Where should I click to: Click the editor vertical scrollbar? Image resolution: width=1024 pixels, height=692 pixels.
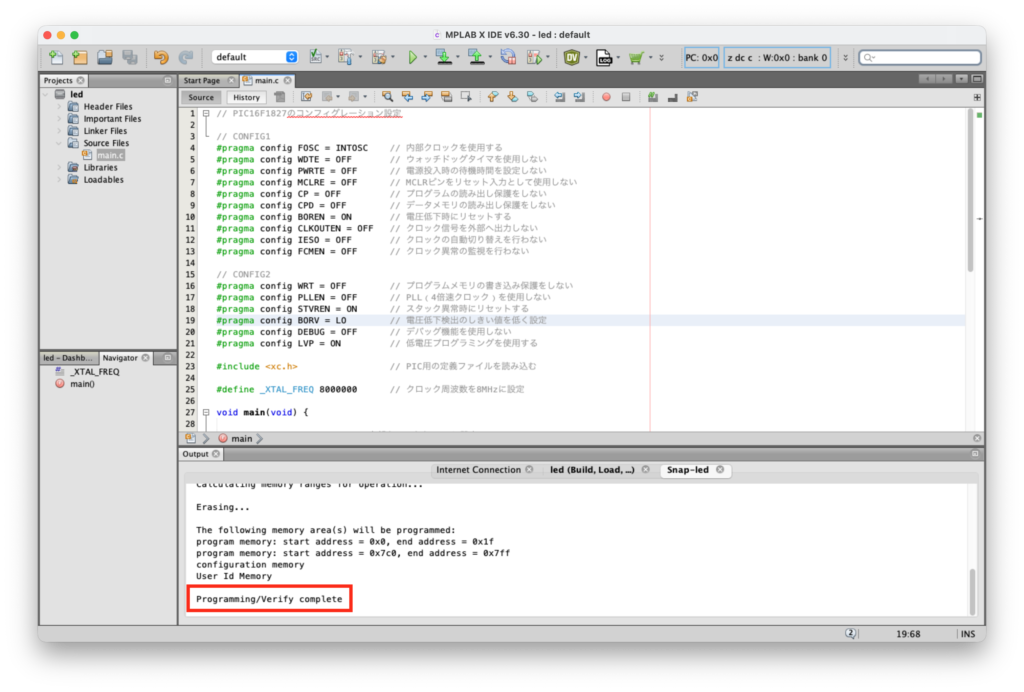click(x=970, y=191)
